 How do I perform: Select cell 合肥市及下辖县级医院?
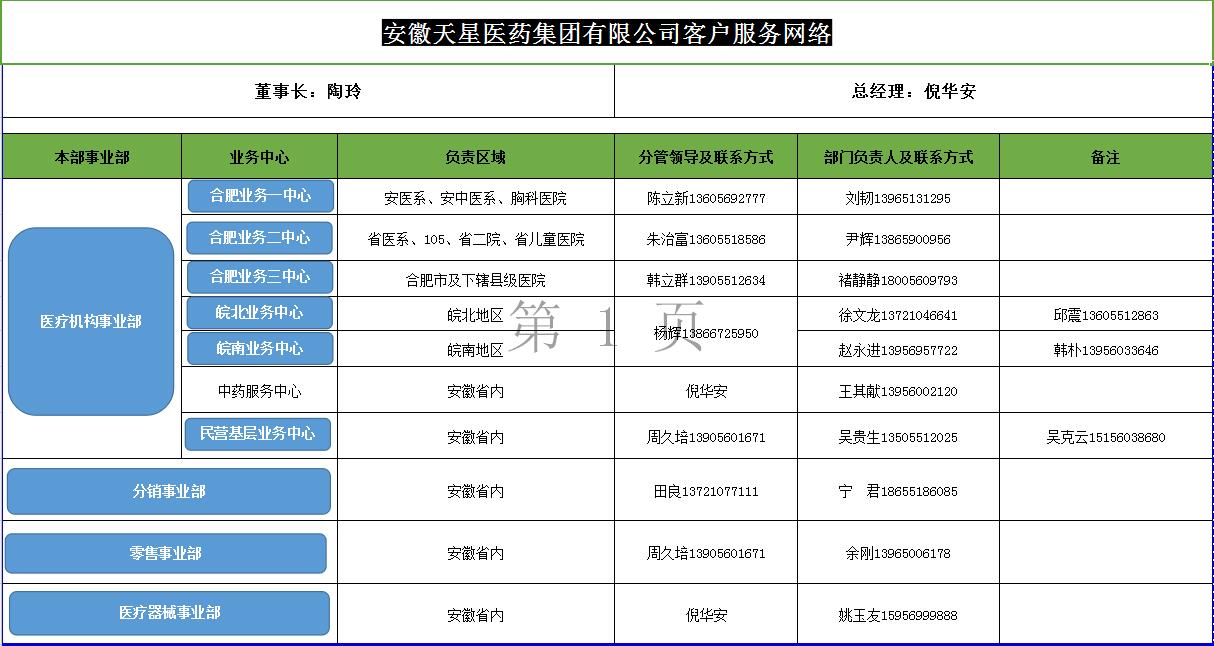[x=476, y=280]
